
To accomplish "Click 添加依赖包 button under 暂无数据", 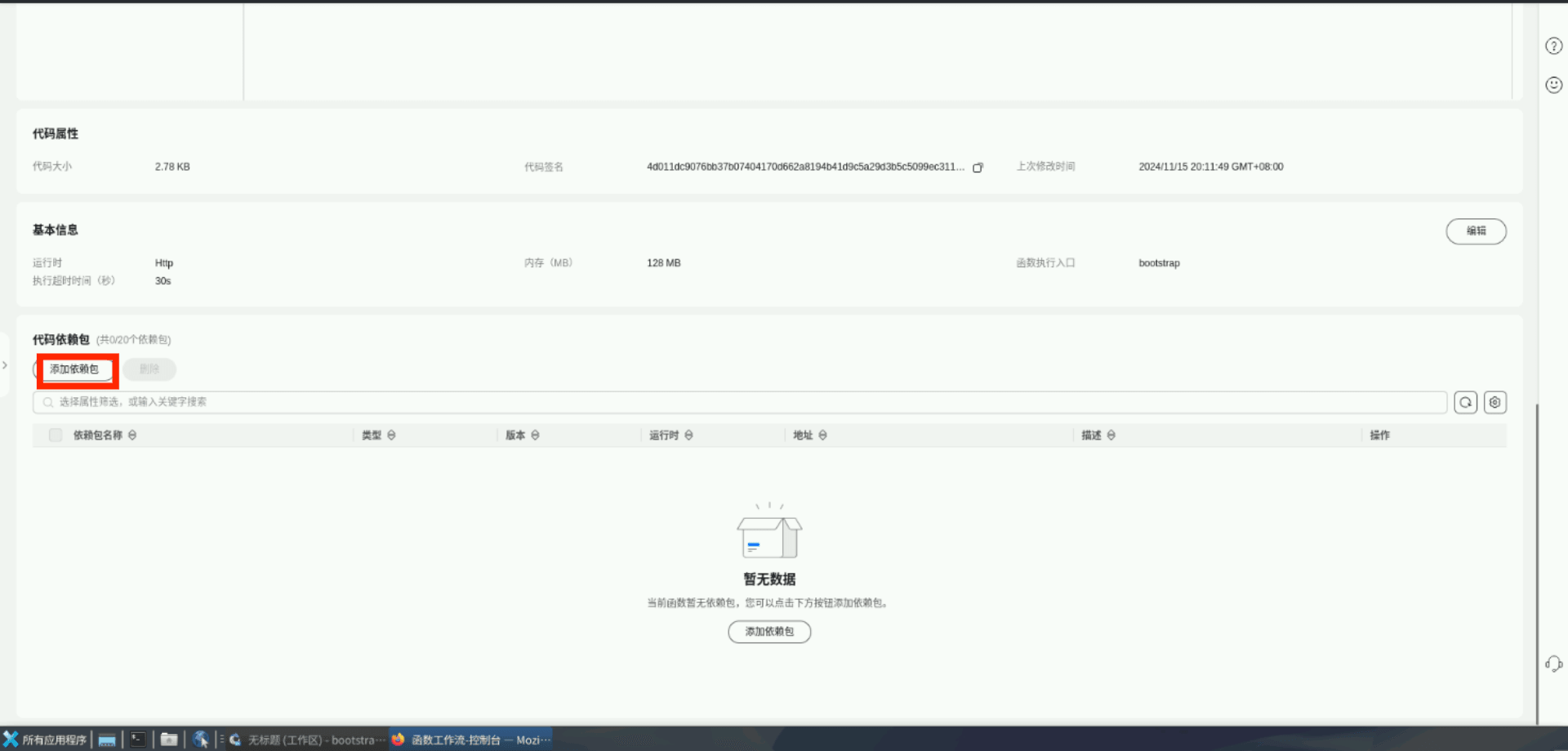I will pos(769,632).
